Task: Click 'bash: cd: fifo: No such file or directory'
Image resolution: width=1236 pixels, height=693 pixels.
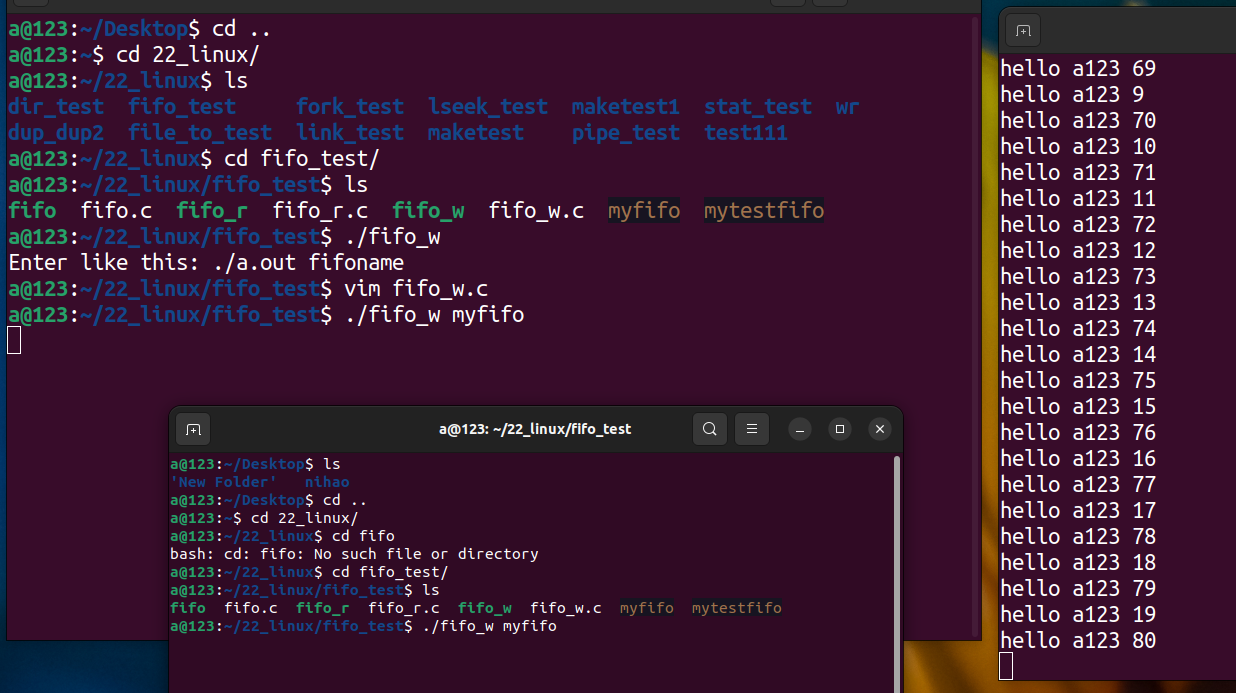Action: (354, 554)
